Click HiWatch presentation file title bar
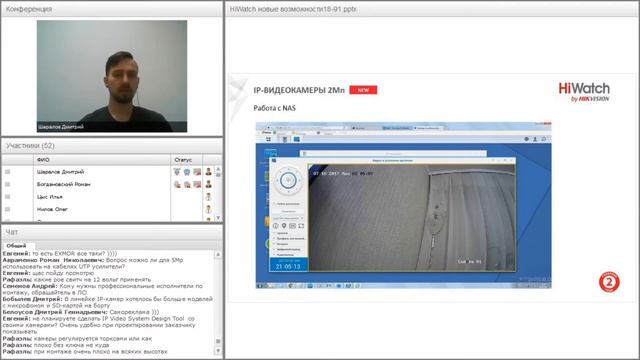Screen dimensions: 640x360 [432, 9]
